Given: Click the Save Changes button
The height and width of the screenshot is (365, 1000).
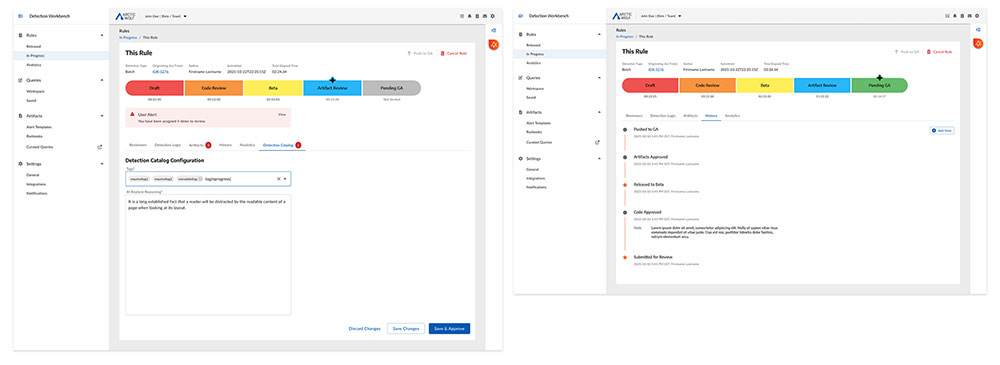Looking at the screenshot, I should pyautogui.click(x=406, y=329).
